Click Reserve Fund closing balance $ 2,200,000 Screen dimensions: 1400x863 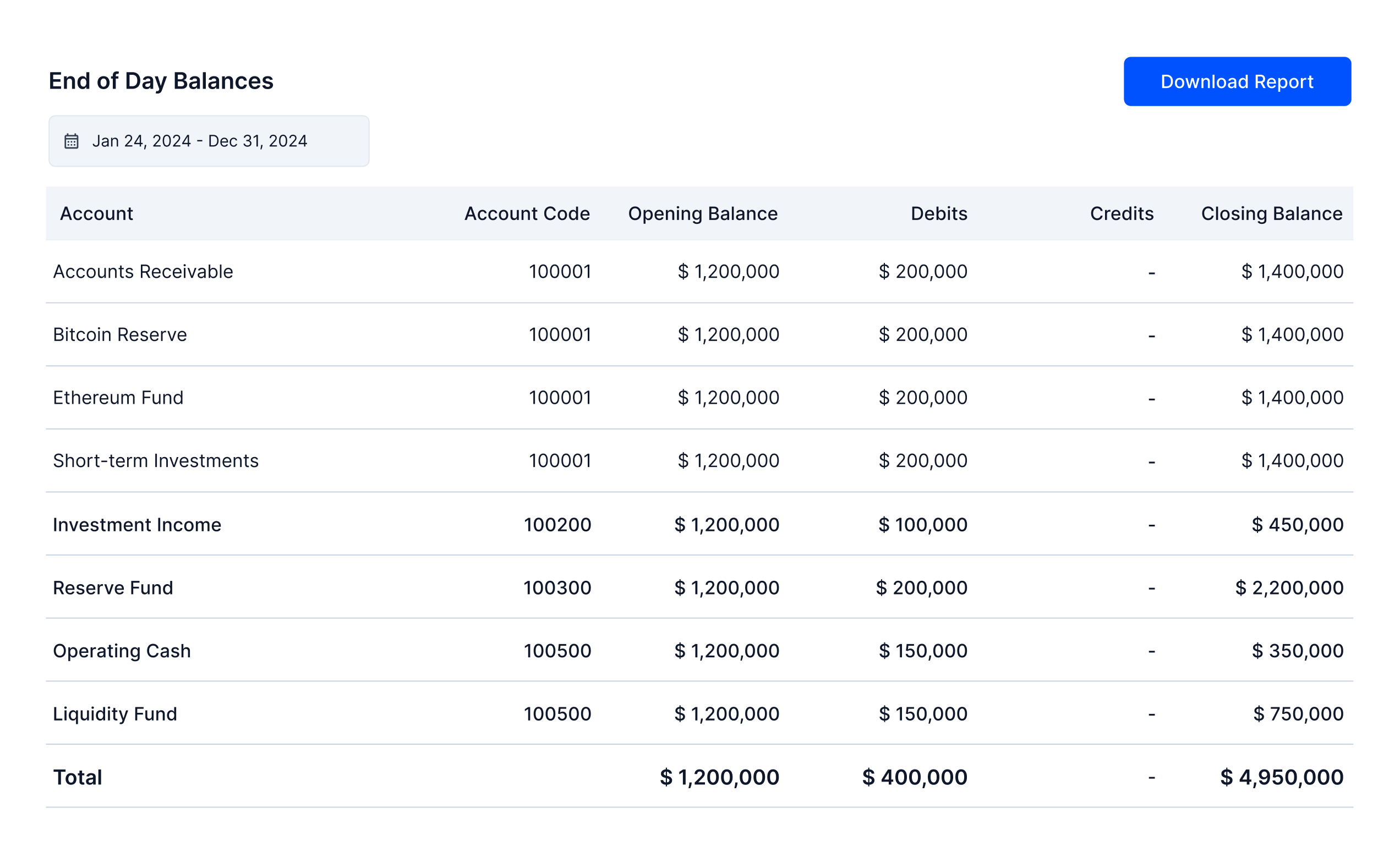(1289, 588)
